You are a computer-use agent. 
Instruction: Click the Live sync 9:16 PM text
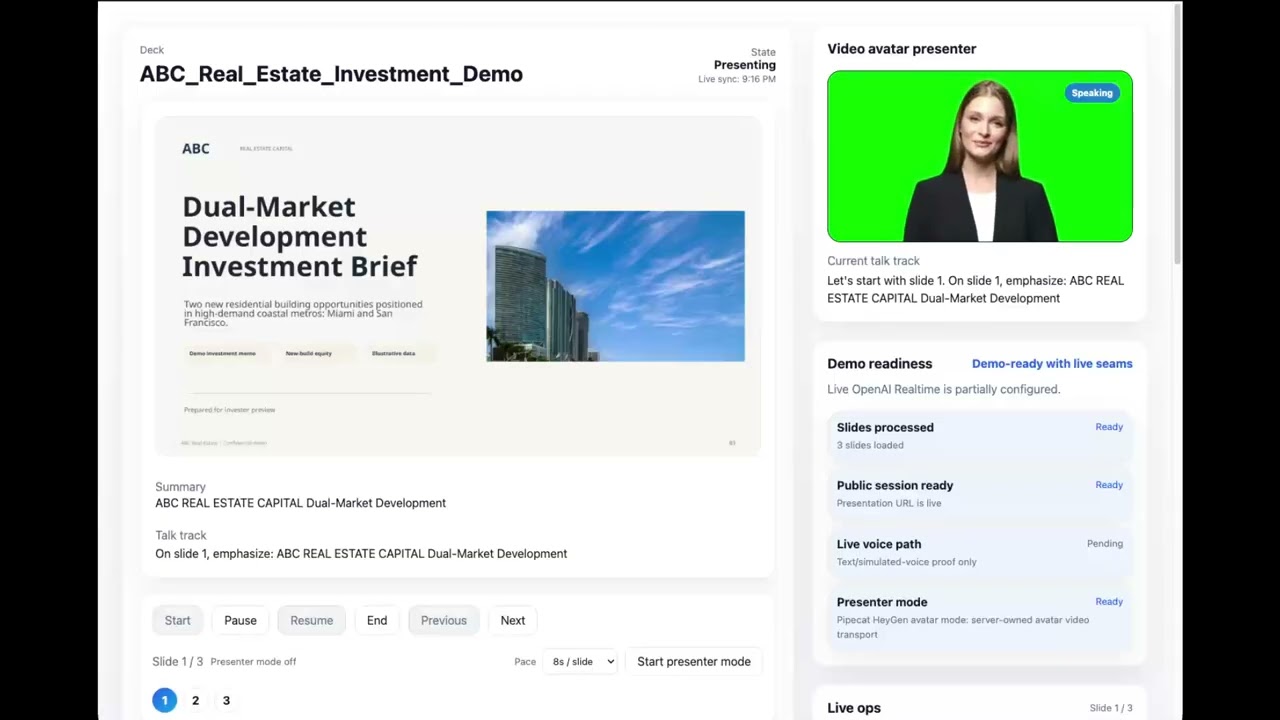pyautogui.click(x=737, y=79)
